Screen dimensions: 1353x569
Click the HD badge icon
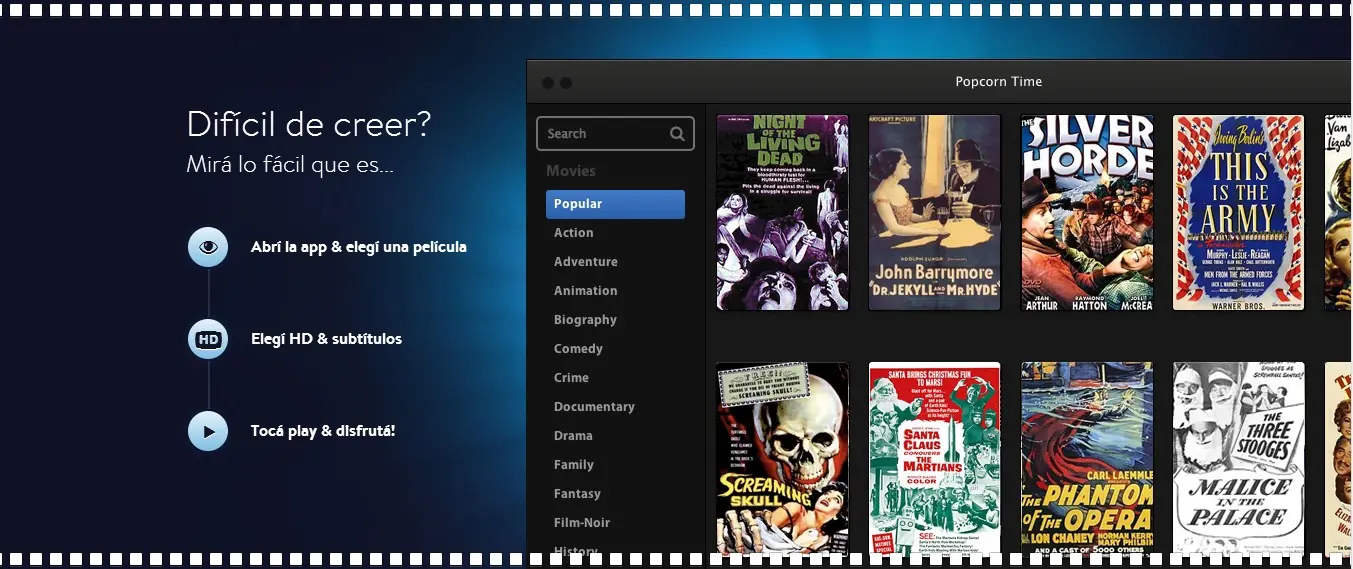[x=208, y=339]
